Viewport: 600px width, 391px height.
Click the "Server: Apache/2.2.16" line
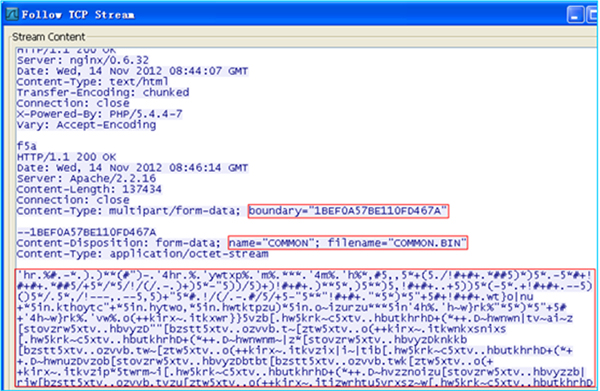(x=86, y=179)
